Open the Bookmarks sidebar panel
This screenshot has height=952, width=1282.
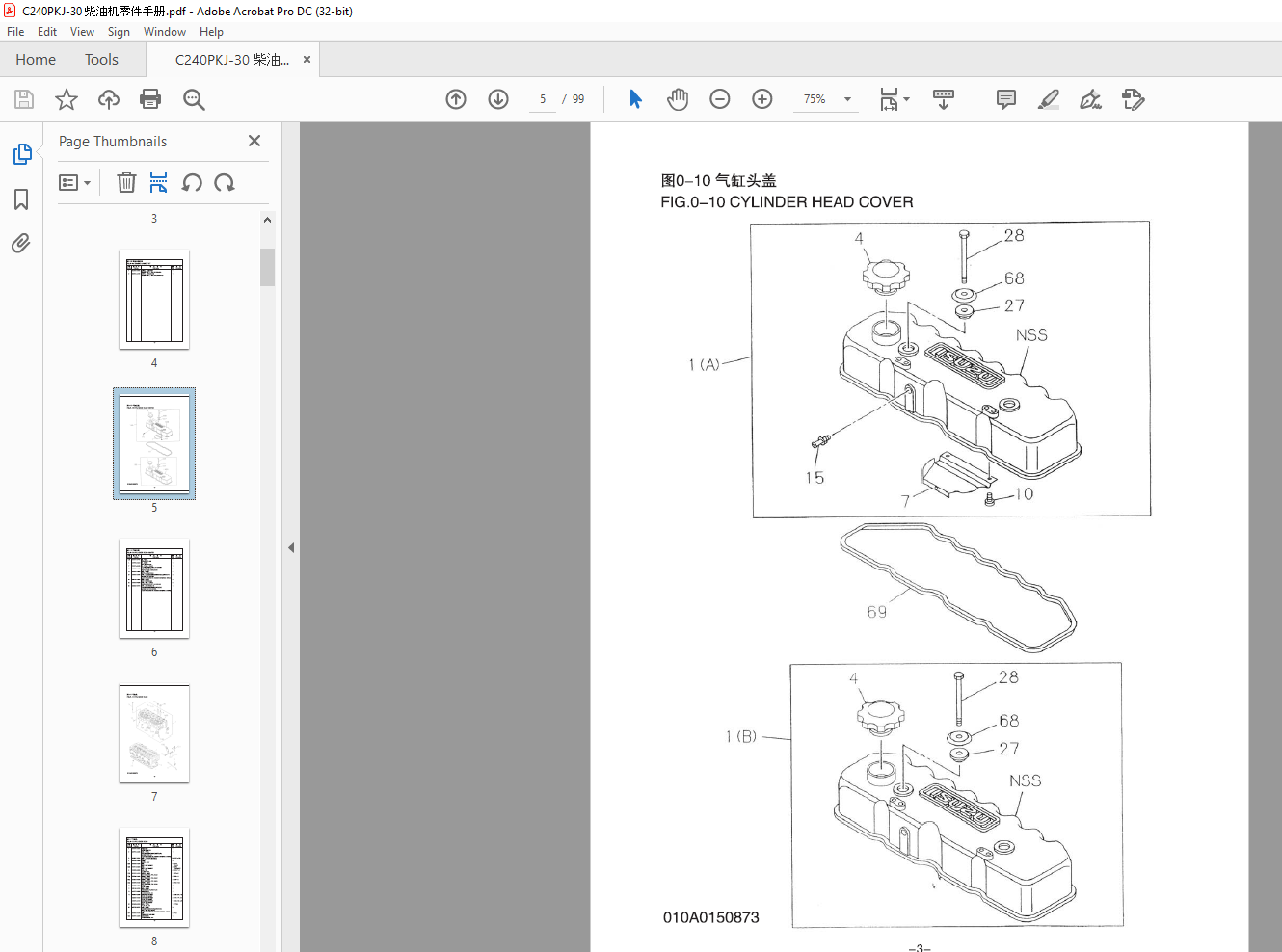[21, 199]
